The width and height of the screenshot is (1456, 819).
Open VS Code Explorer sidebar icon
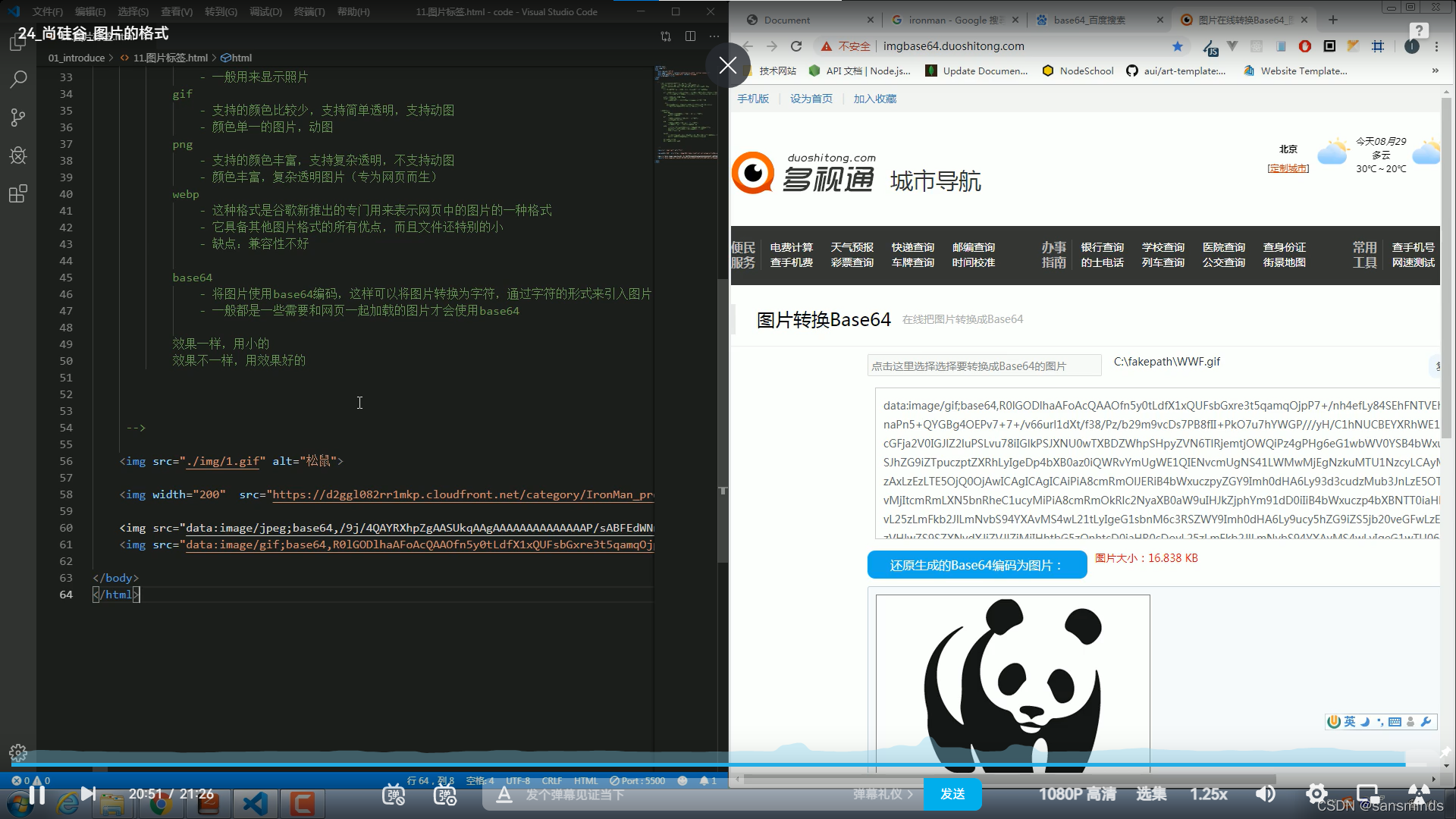(x=18, y=42)
